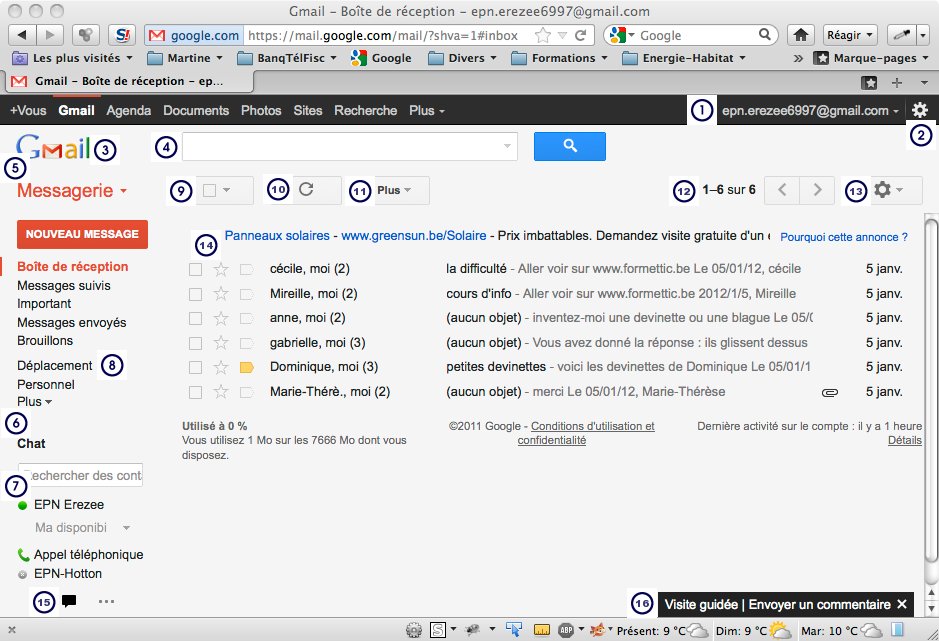Star the message from Mireille

221,294
